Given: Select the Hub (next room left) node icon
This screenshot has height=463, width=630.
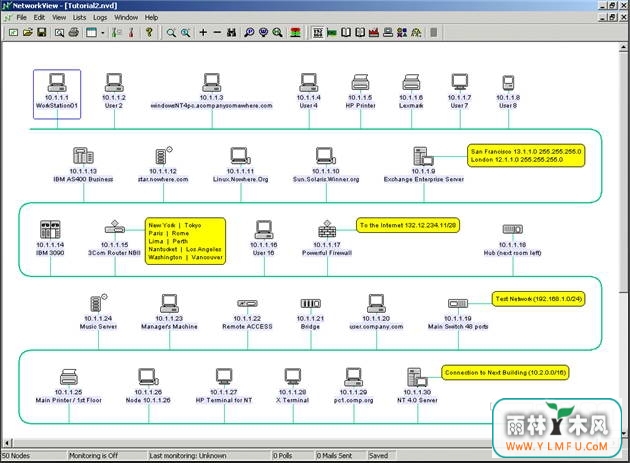Looking at the screenshot, I should point(513,229).
